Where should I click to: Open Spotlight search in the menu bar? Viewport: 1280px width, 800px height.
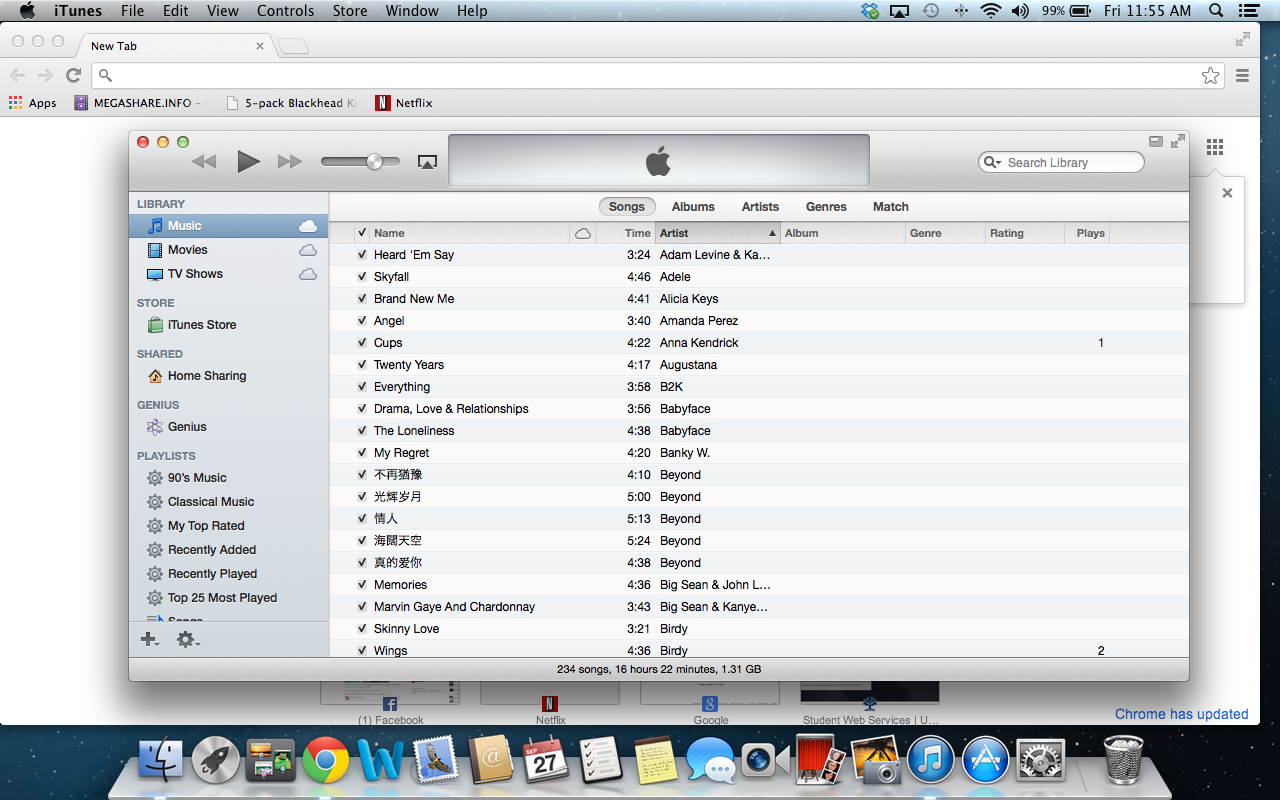[x=1216, y=11]
